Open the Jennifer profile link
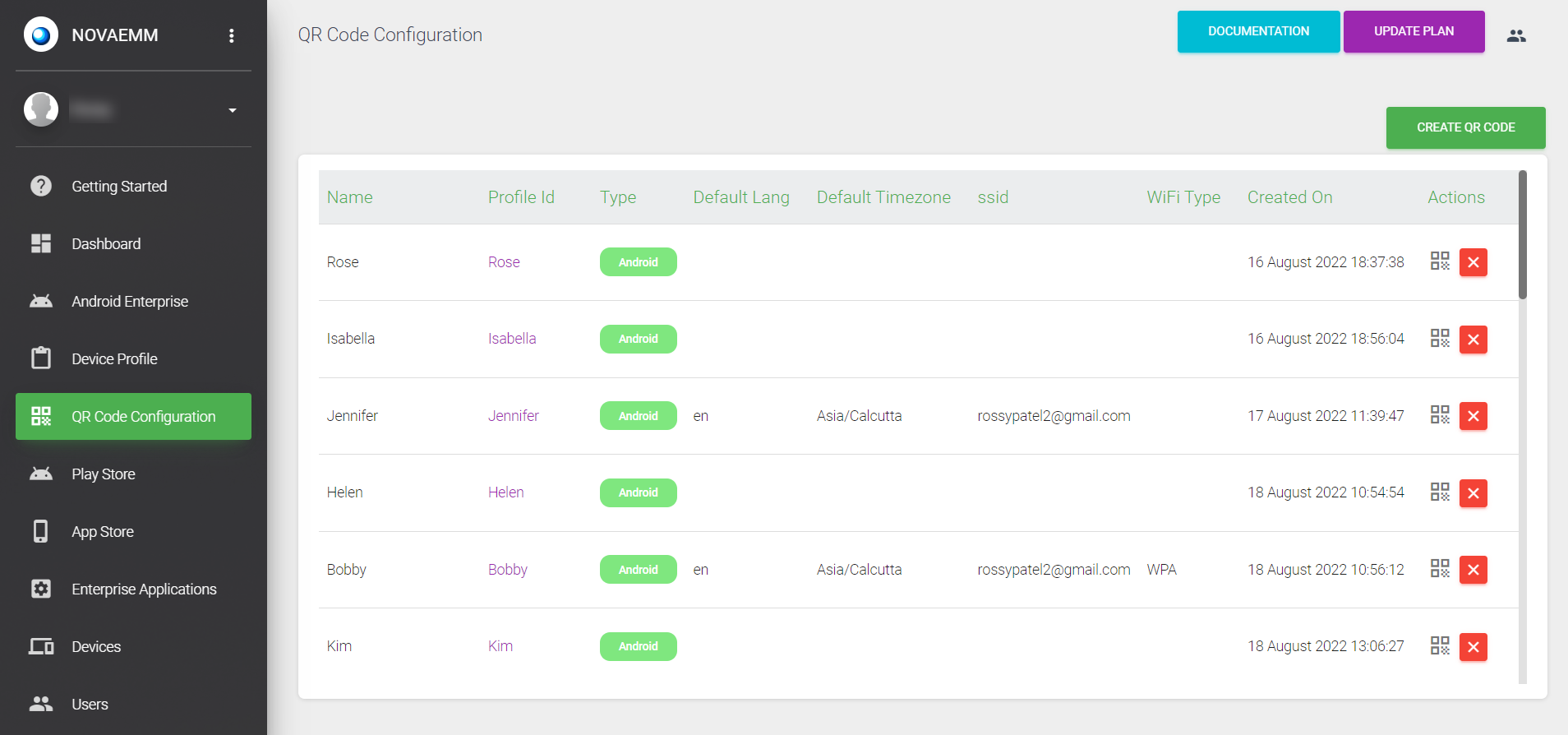 [x=513, y=416]
